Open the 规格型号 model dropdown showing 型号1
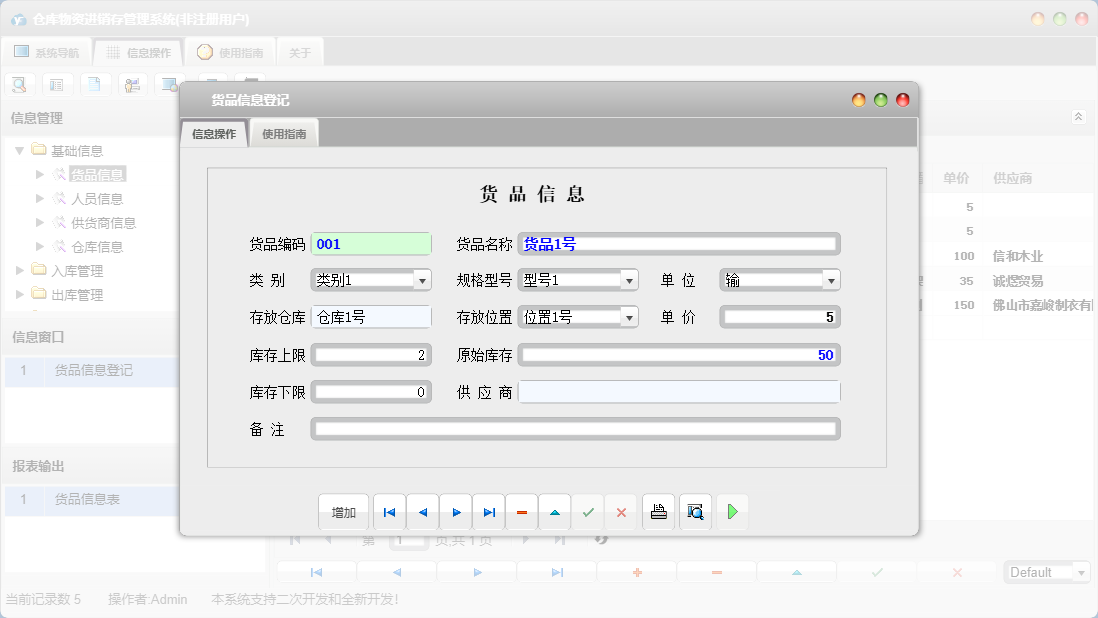This screenshot has width=1098, height=618. (x=627, y=280)
